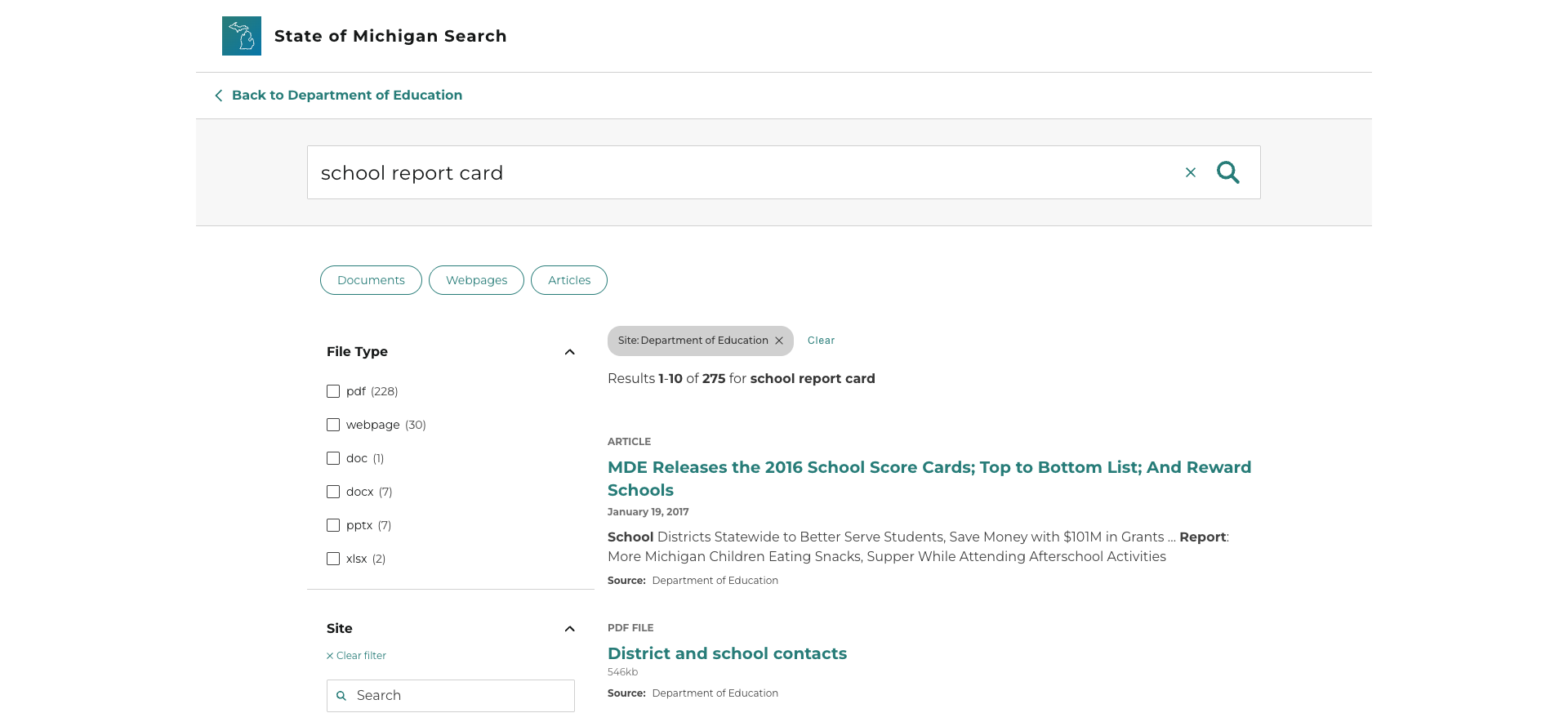The image size is (1568, 713).
Task: Click the magnifying glass search icon
Action: [1228, 172]
